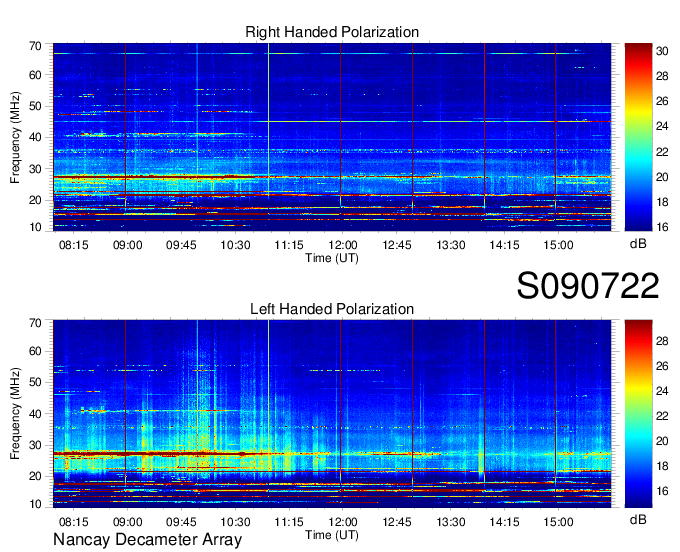Click the 70 MHz tick on Left Handed plot
Viewport: 680px width, 552px height.
[35, 323]
